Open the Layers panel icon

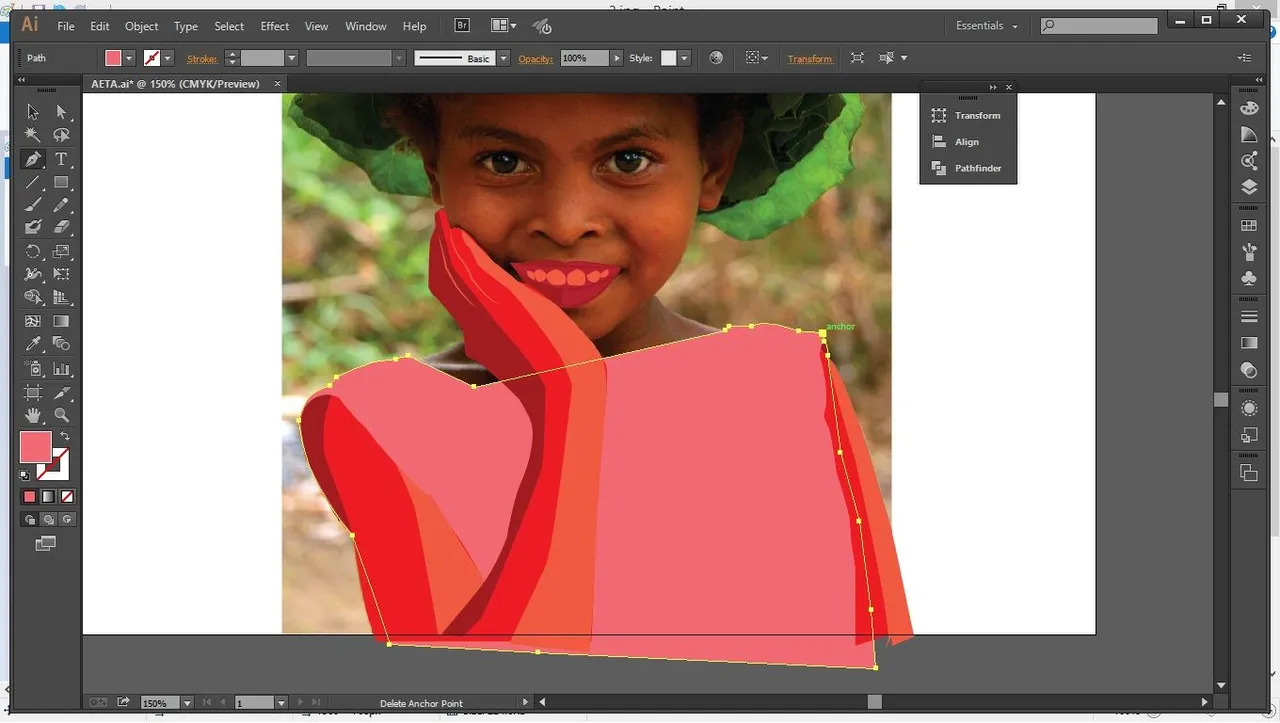pos(1249,187)
